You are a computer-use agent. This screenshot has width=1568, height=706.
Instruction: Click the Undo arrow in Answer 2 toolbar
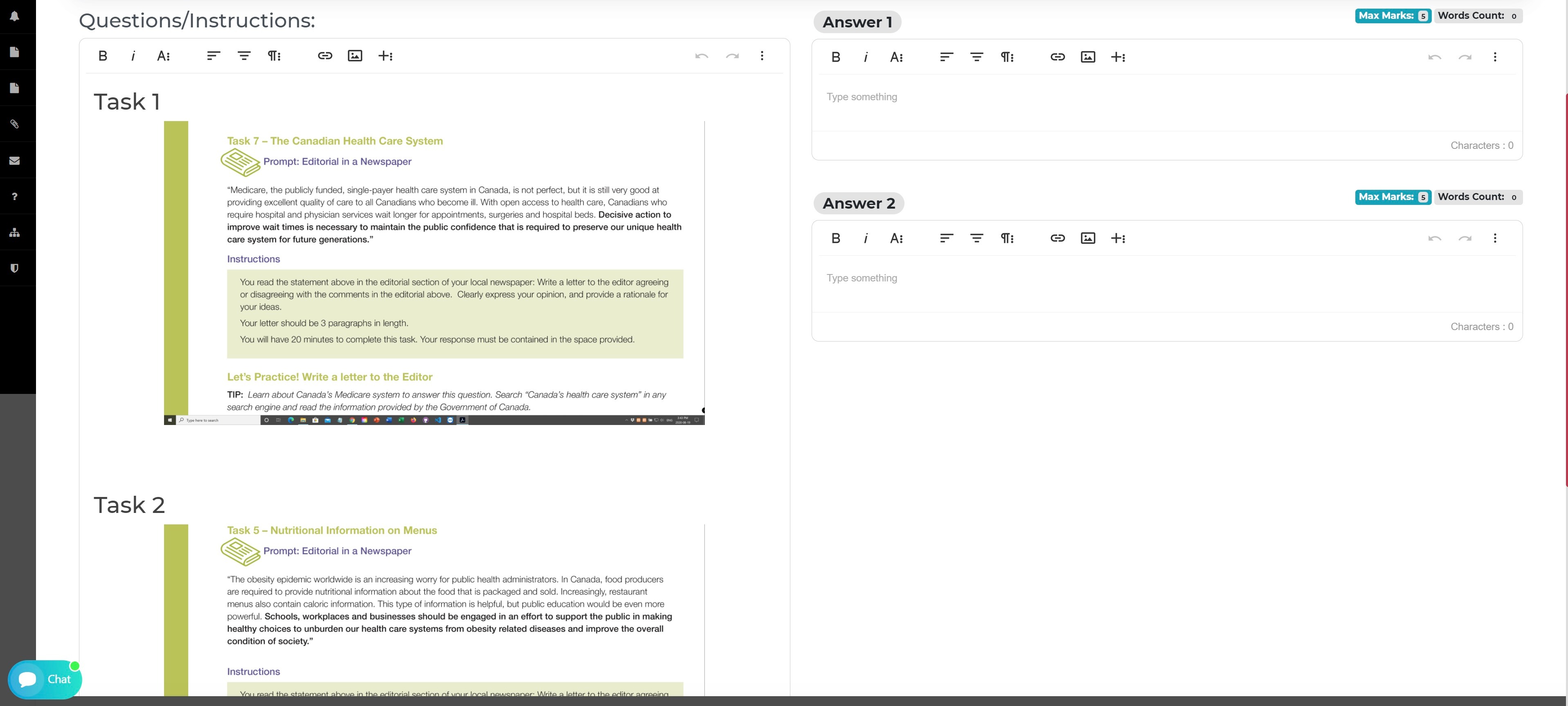[1435, 238]
